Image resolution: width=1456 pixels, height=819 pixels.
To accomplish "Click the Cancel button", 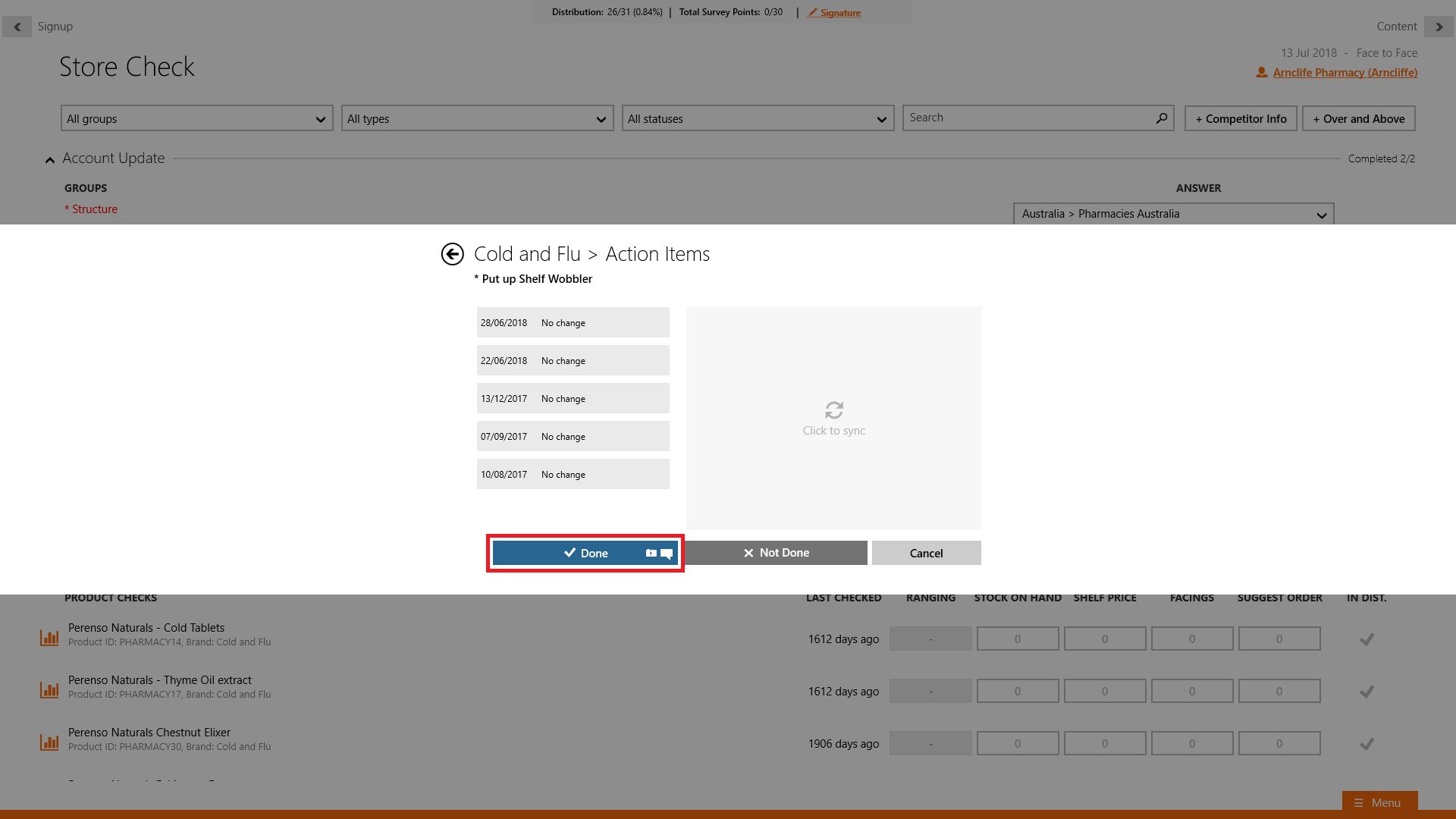I will (x=926, y=553).
